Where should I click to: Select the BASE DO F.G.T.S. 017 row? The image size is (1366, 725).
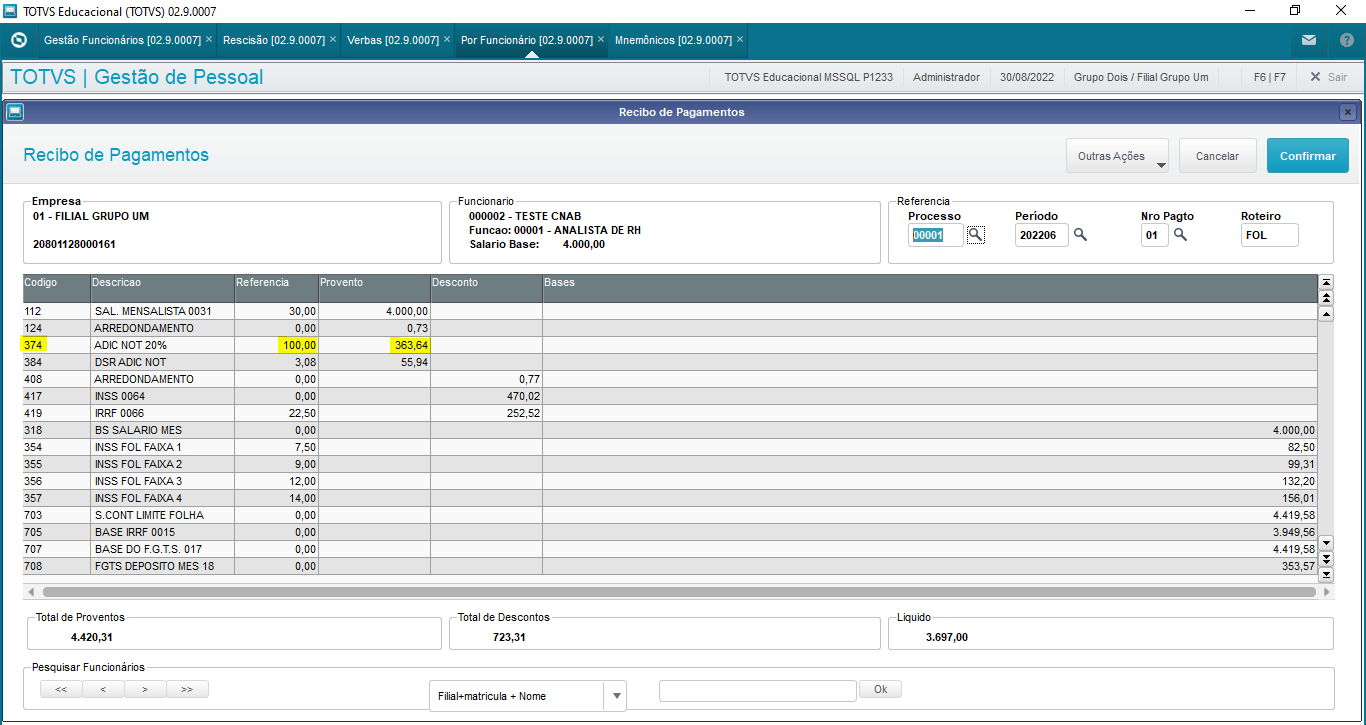point(670,549)
